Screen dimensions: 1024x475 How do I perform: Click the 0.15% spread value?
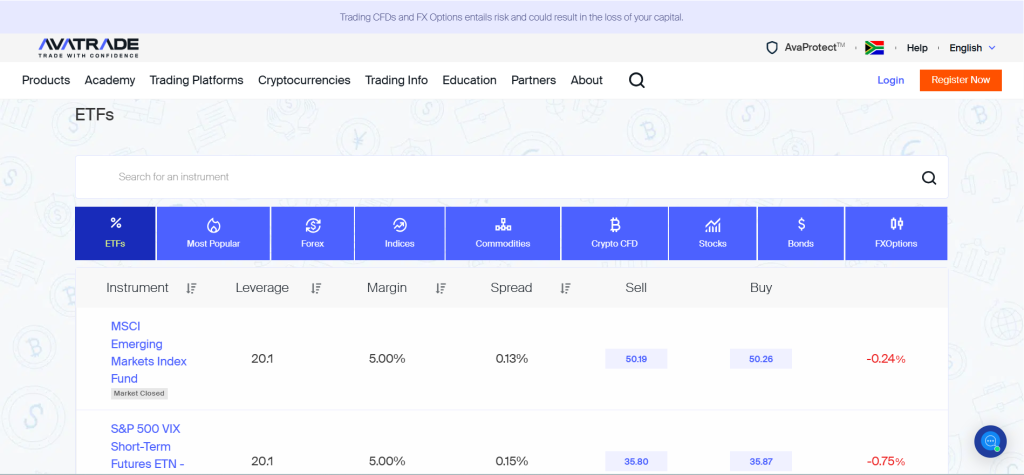click(511, 461)
